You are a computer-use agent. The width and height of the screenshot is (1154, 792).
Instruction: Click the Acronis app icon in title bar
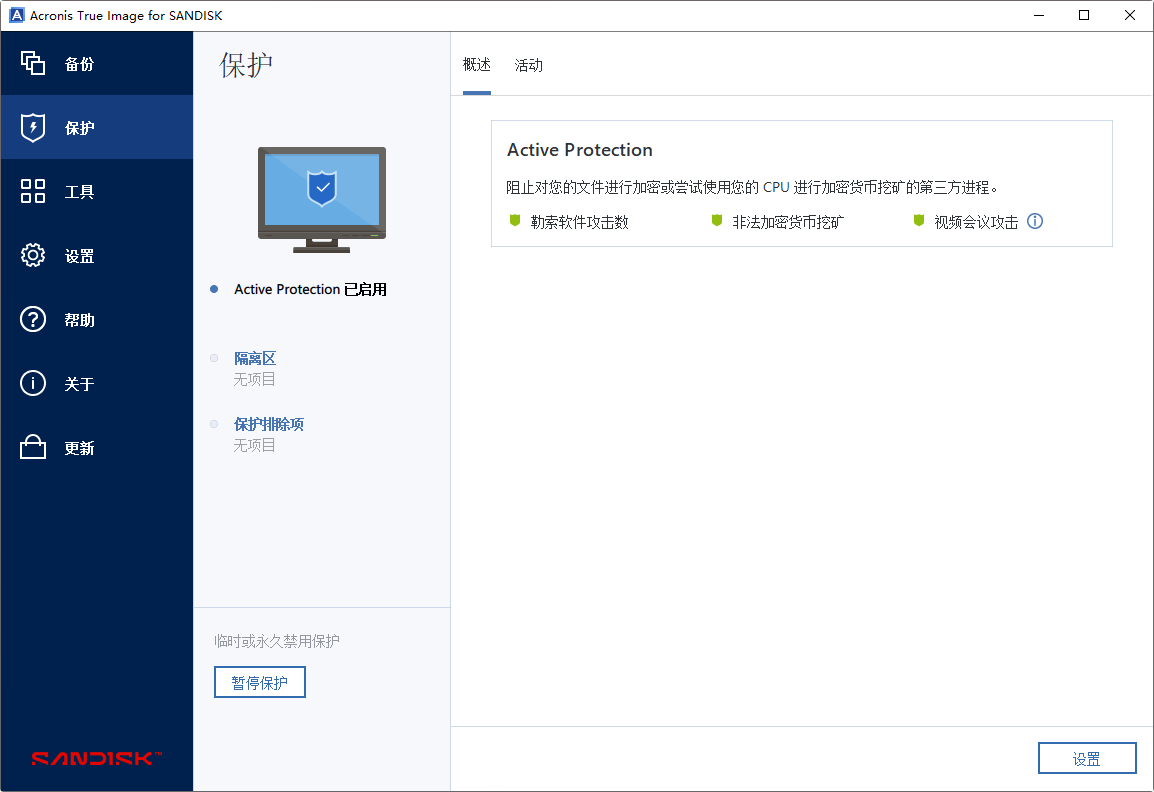click(x=16, y=15)
